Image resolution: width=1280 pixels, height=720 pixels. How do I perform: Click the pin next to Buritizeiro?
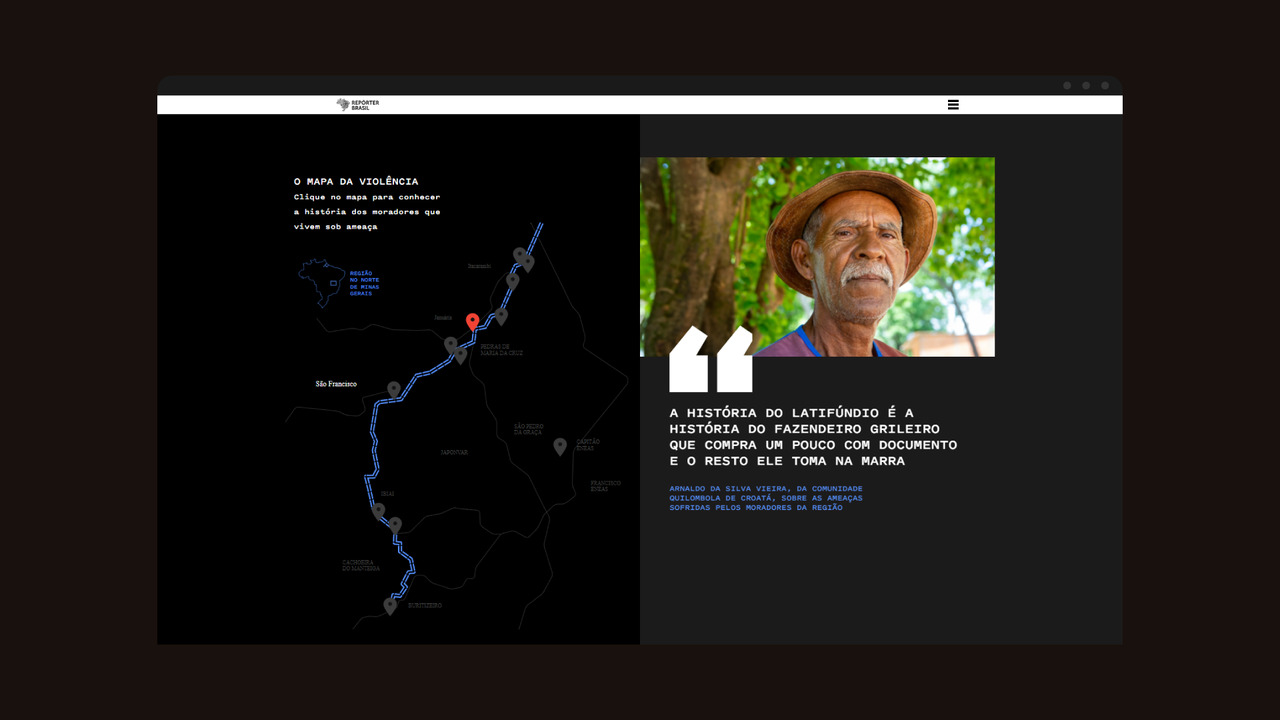click(x=390, y=605)
